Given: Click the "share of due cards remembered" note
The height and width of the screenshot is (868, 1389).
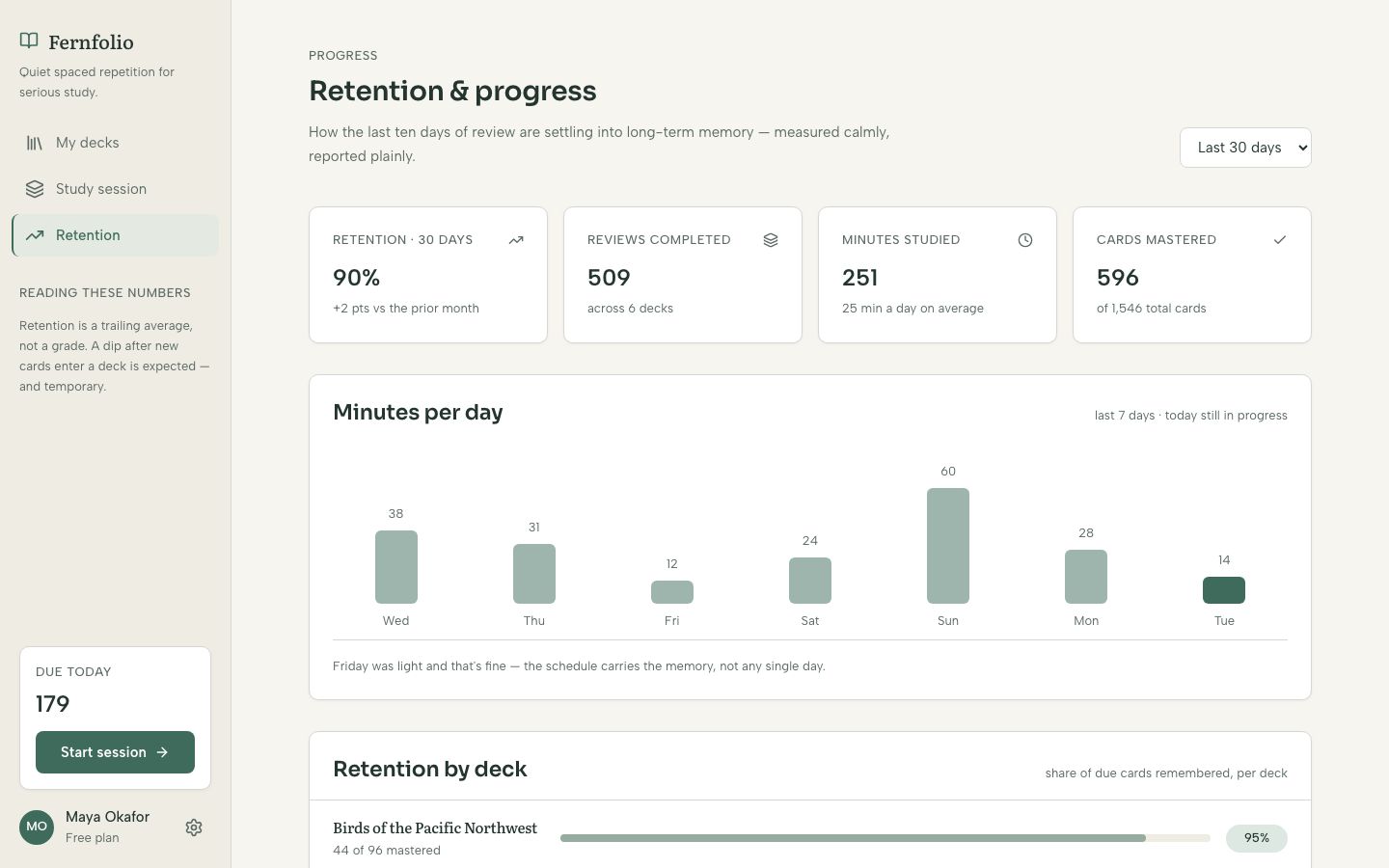Looking at the screenshot, I should click(x=1166, y=773).
